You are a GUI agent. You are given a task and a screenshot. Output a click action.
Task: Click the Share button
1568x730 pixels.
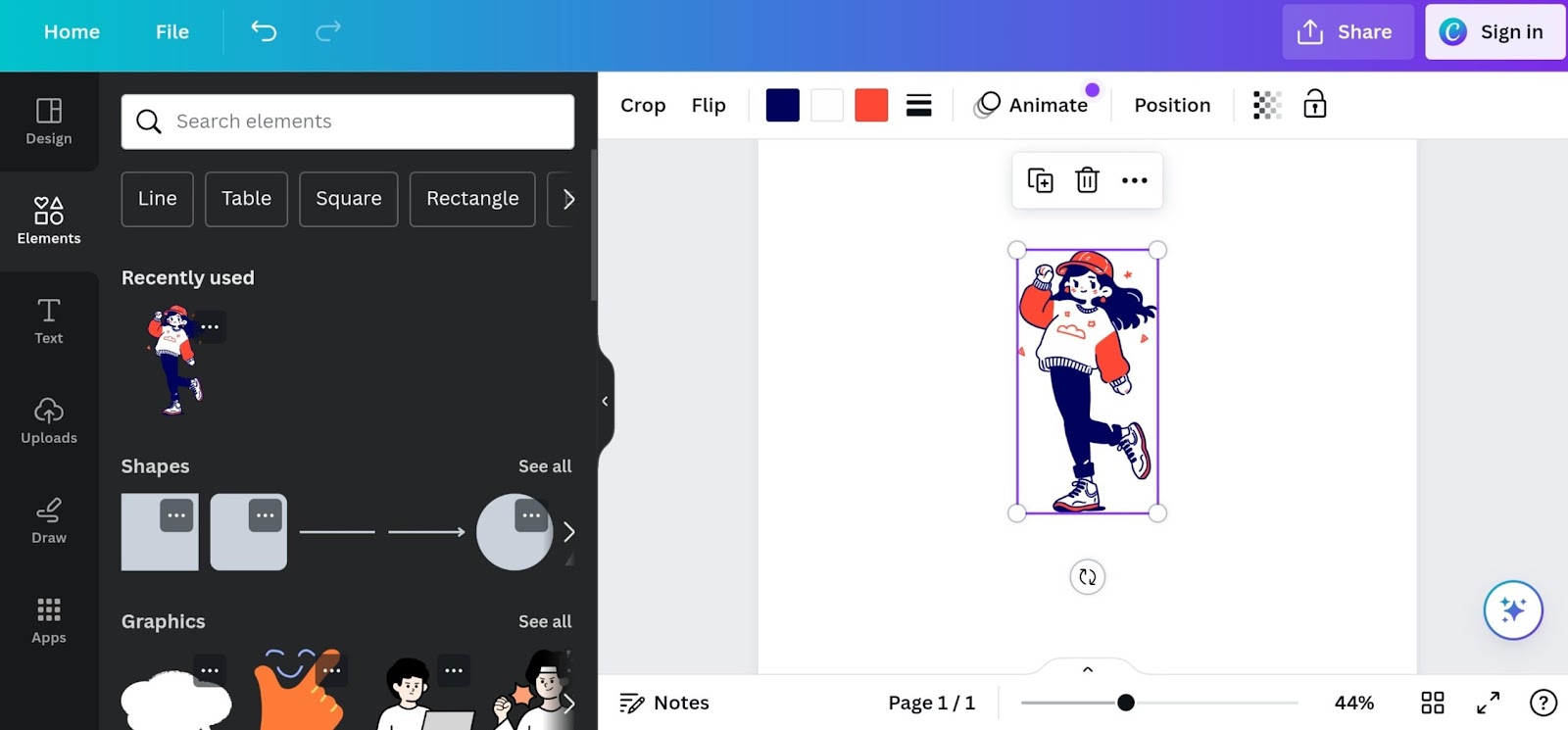pyautogui.click(x=1347, y=31)
